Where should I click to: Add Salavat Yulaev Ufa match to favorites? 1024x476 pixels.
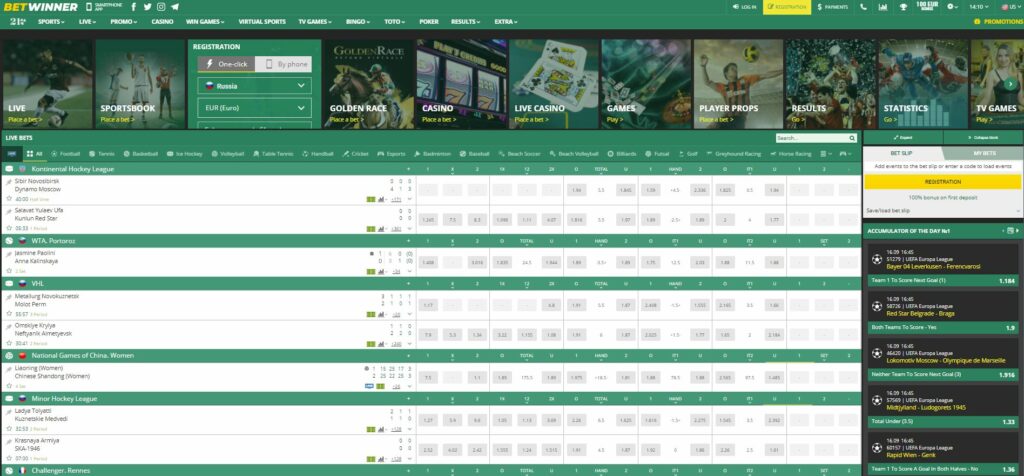click(x=9, y=229)
